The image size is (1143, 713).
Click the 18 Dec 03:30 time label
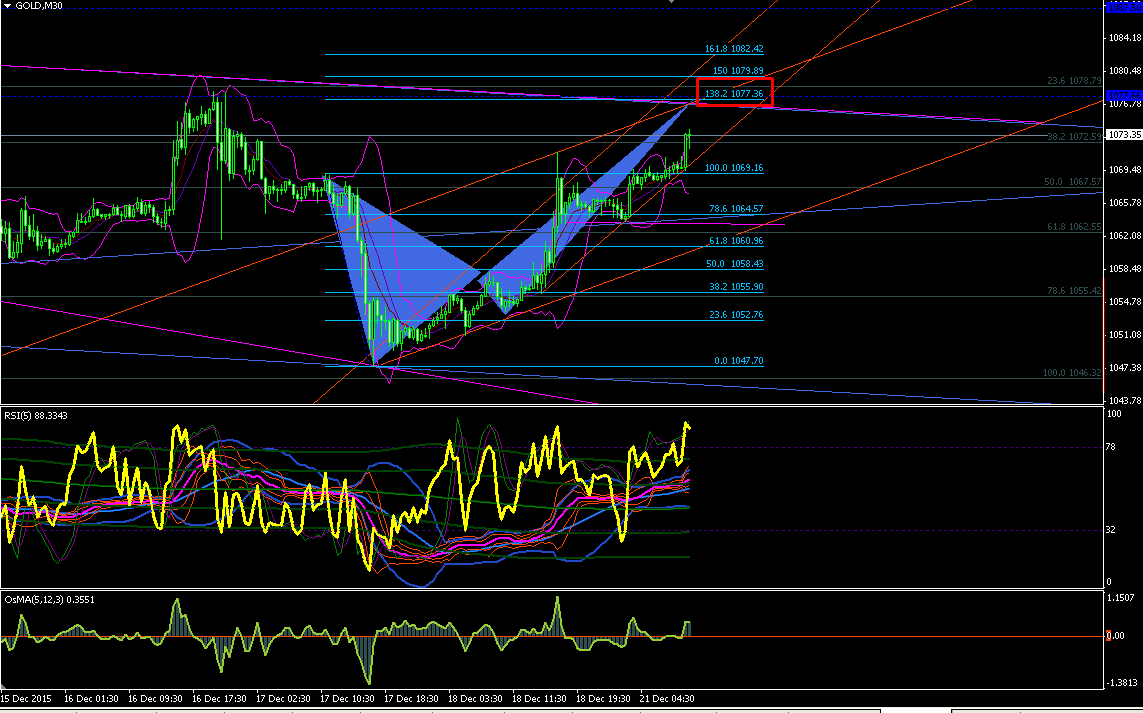[x=473, y=698]
